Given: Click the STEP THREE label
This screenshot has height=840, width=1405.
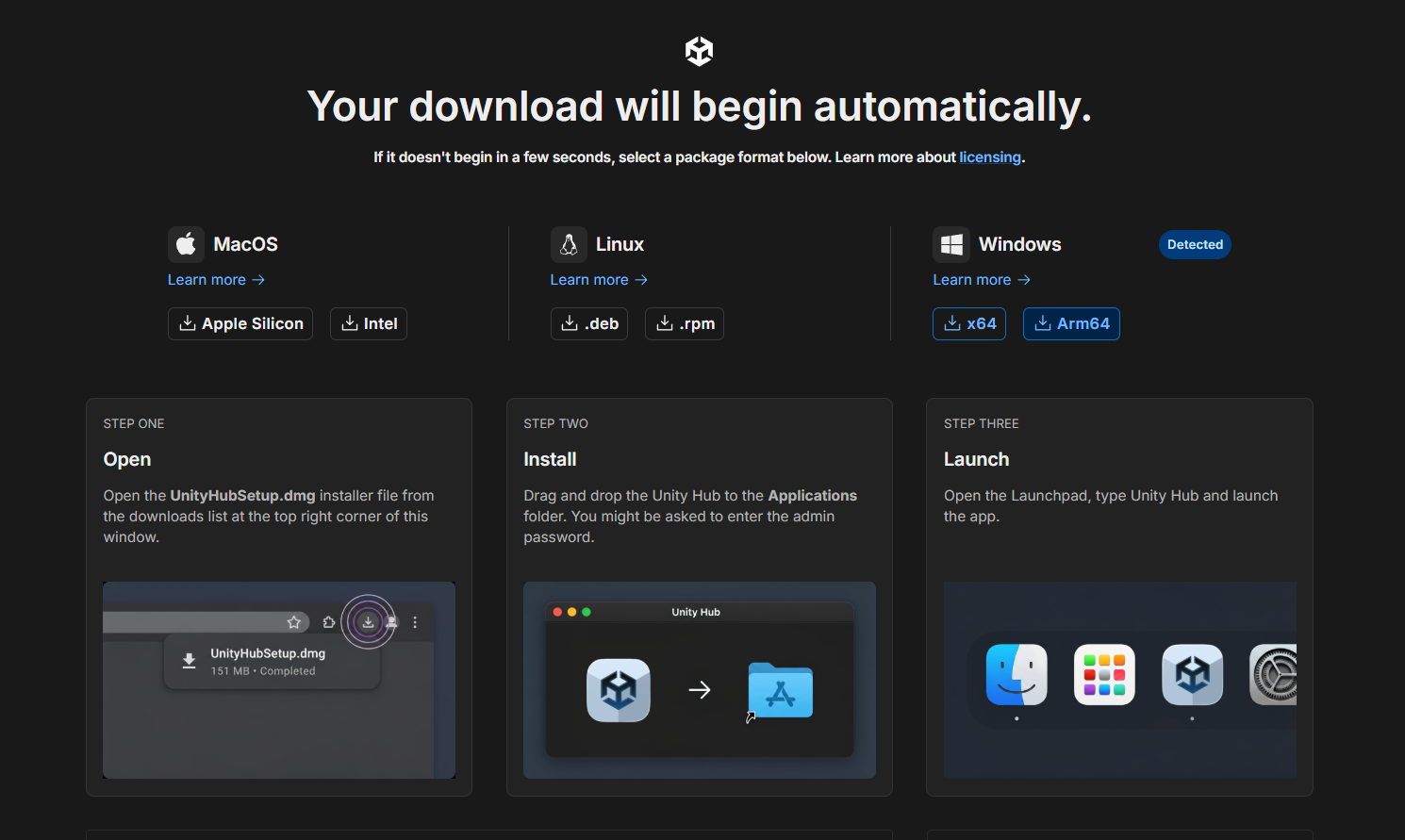Looking at the screenshot, I should [982, 423].
